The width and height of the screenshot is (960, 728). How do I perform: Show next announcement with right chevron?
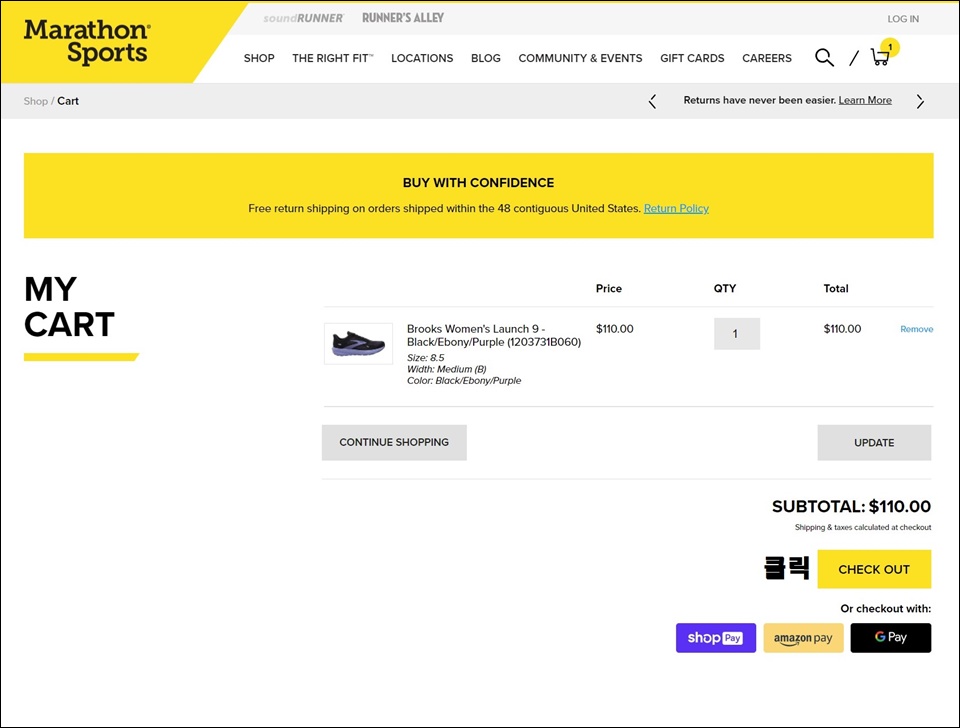920,102
